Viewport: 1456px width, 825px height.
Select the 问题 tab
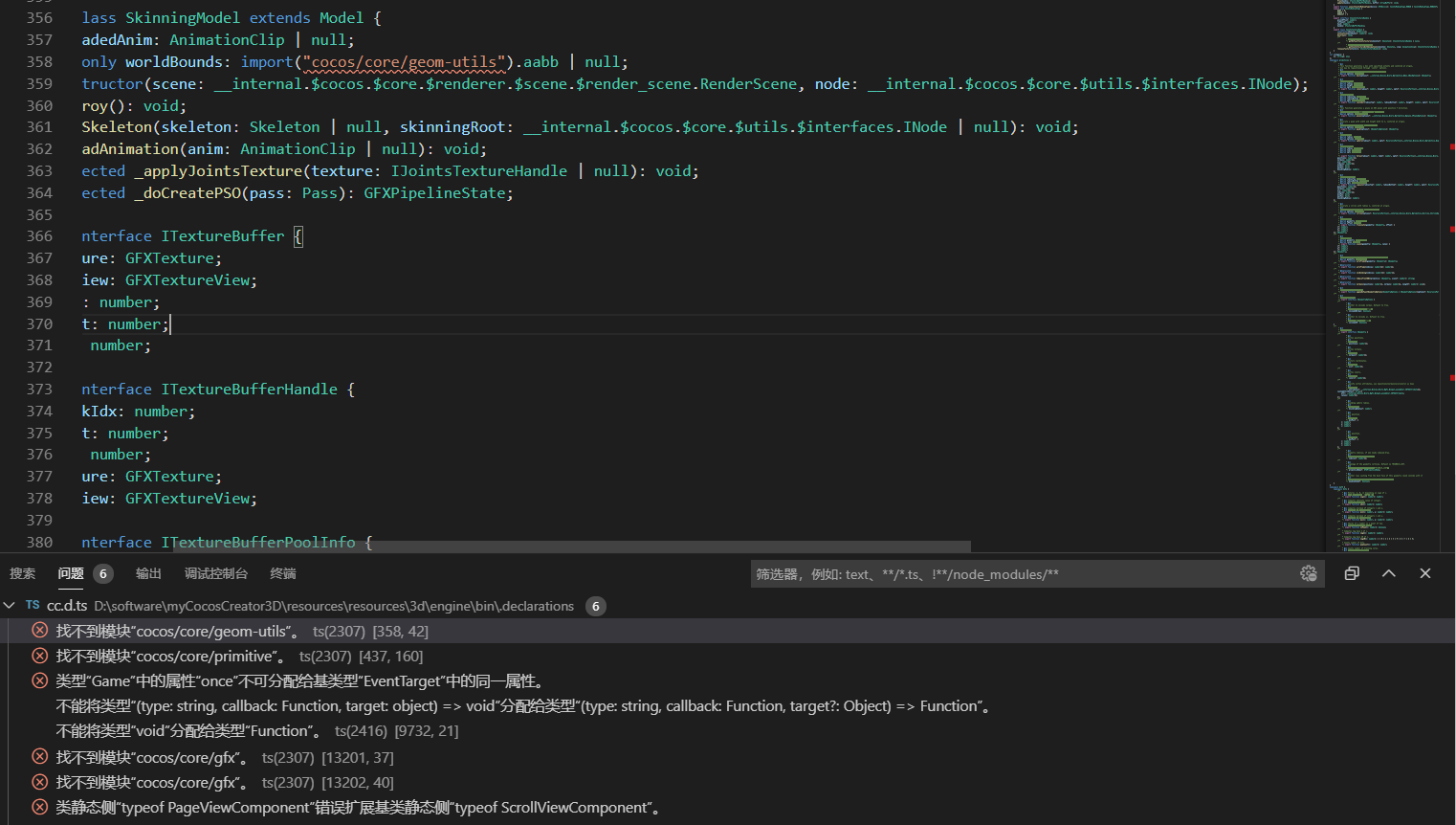[x=71, y=573]
